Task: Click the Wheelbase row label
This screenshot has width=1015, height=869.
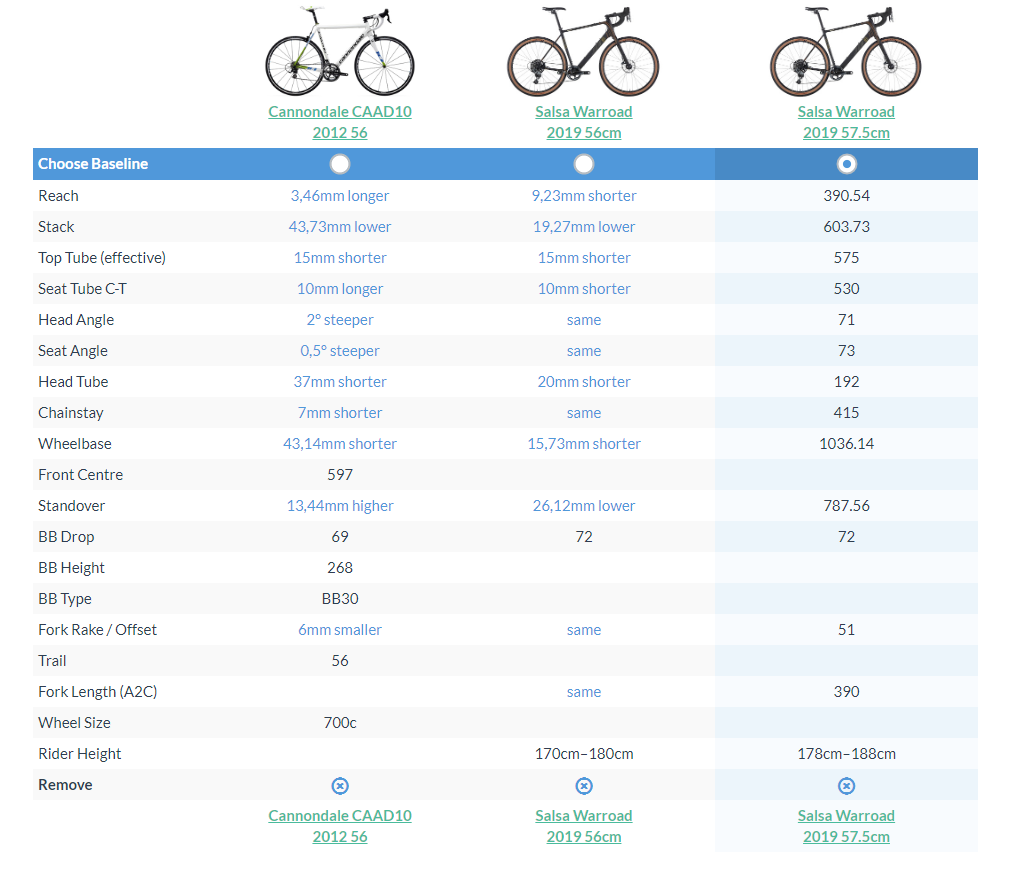Action: coord(74,444)
